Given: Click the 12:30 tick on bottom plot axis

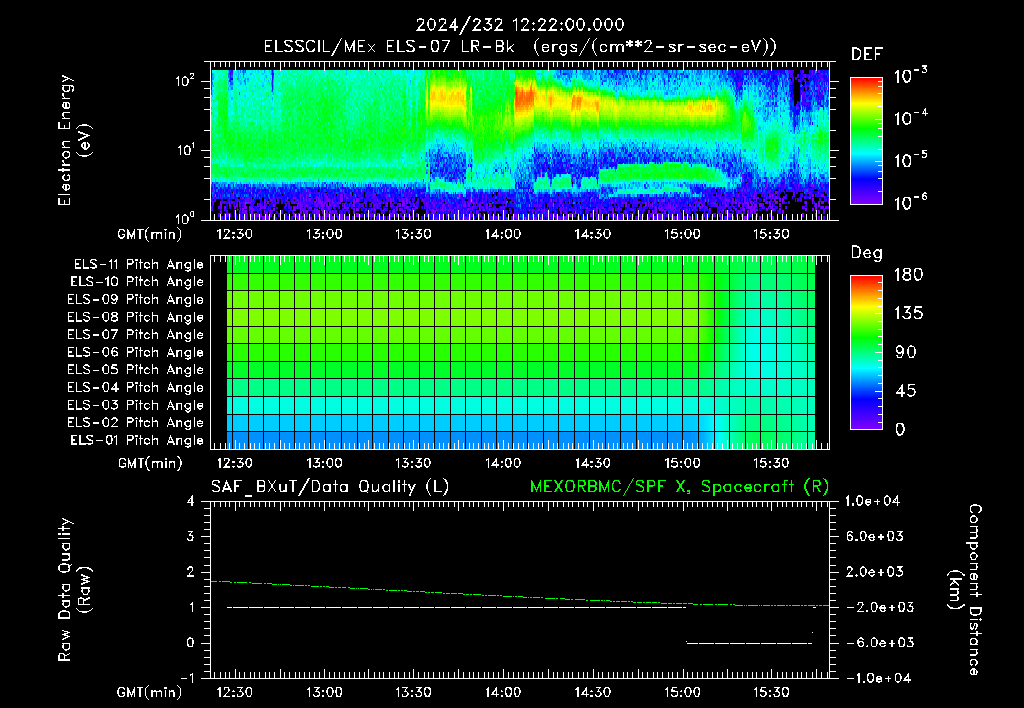Looking at the screenshot, I should (x=234, y=692).
